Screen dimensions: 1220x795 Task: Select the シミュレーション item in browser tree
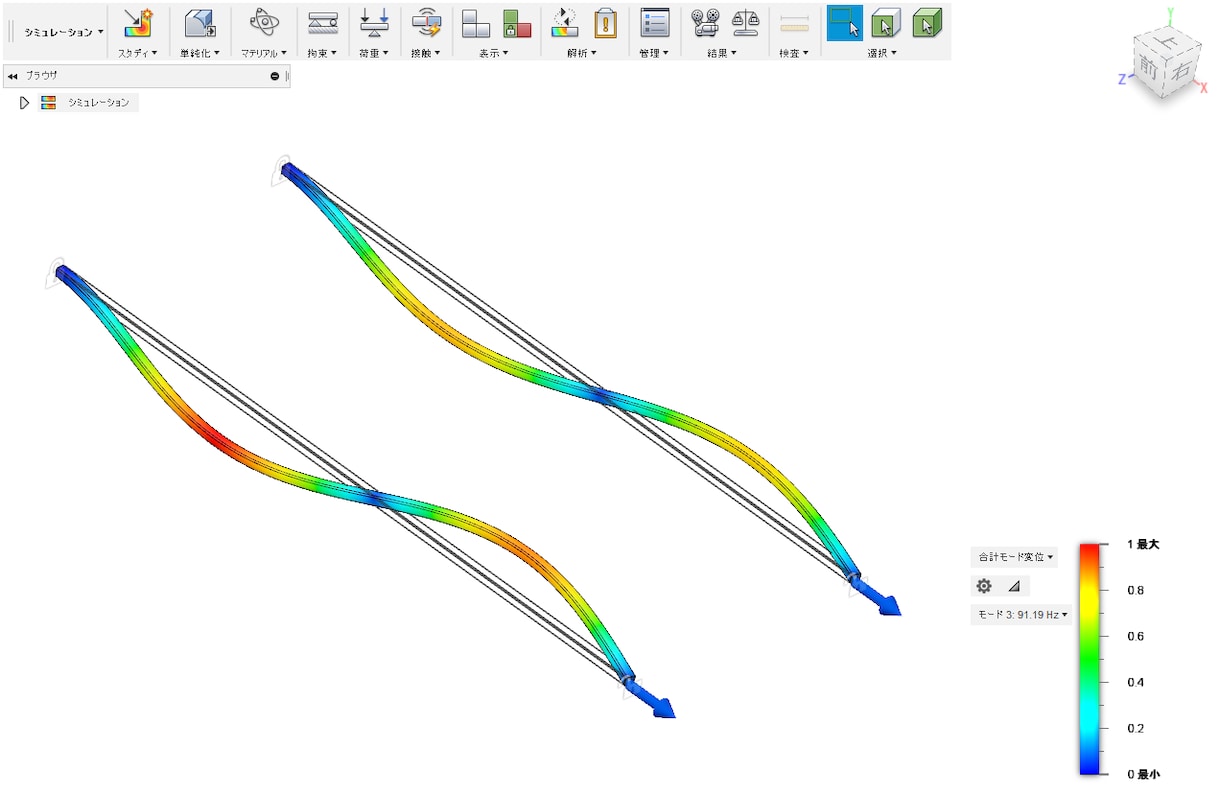pos(98,103)
